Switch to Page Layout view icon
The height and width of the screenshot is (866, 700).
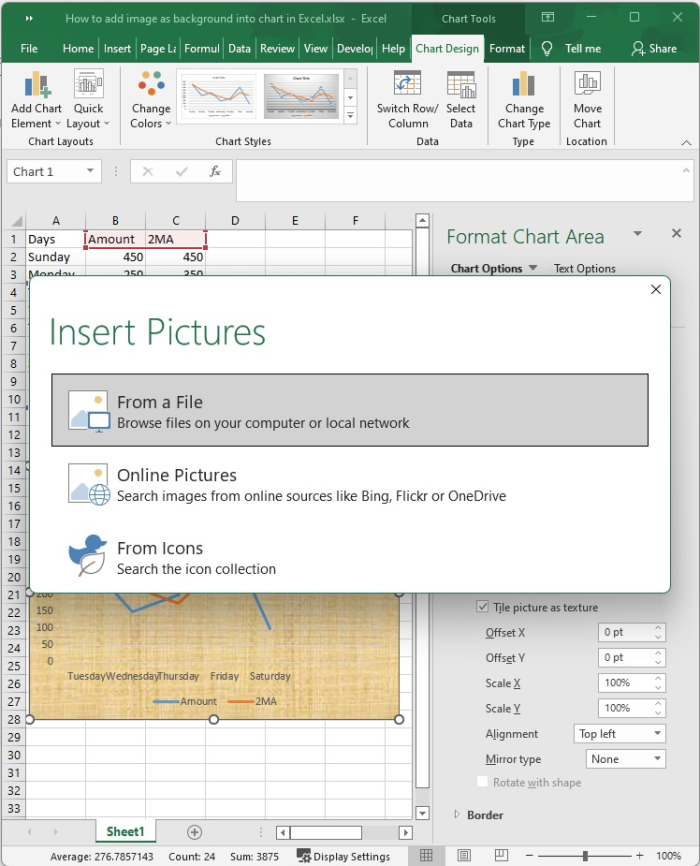point(464,856)
